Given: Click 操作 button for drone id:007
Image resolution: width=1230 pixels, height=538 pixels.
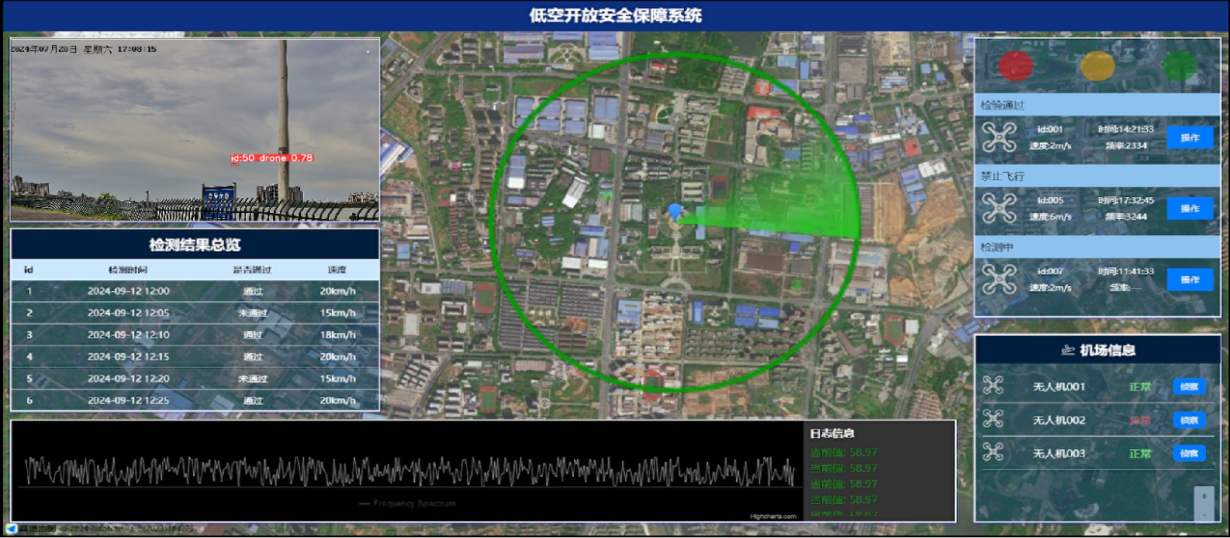Looking at the screenshot, I should coord(1190,279).
